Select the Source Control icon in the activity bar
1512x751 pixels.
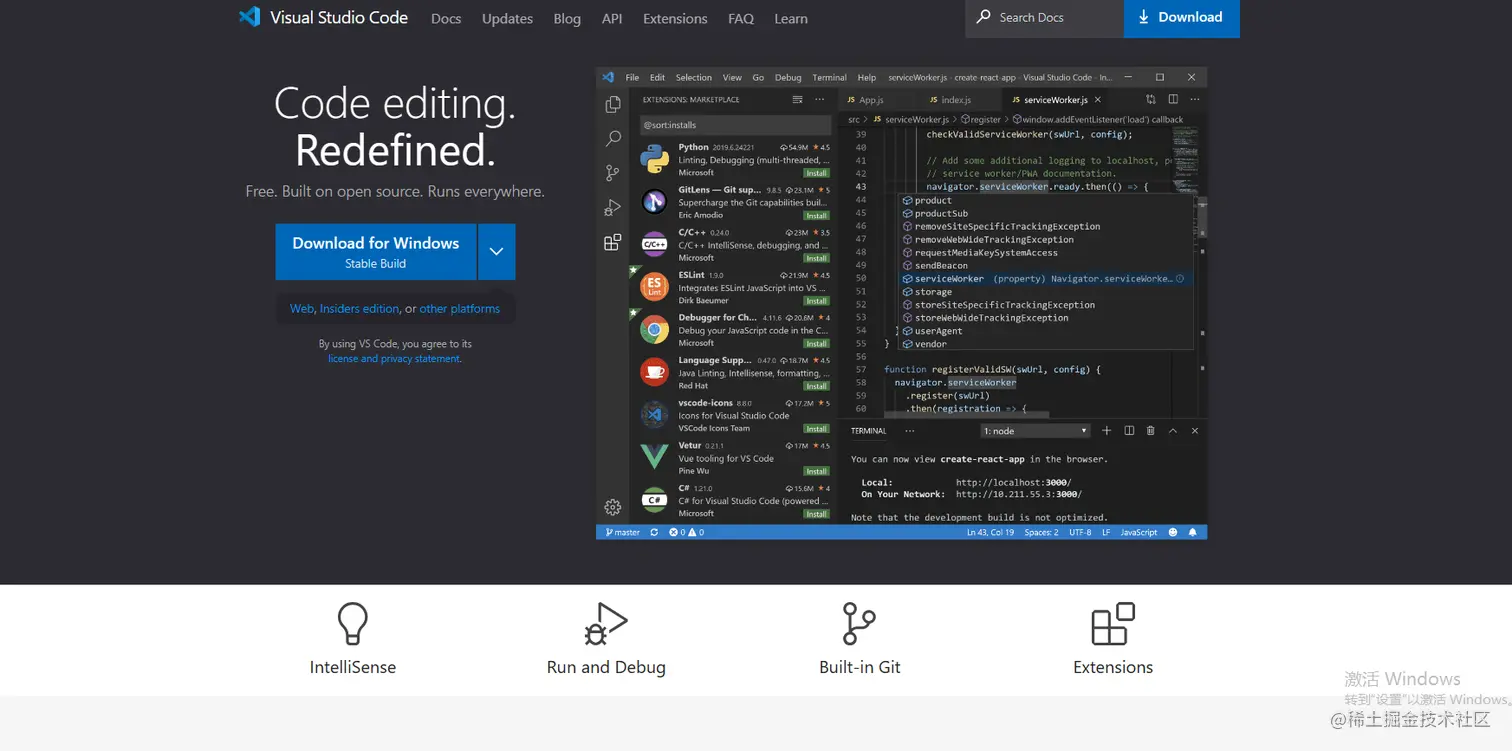click(x=613, y=173)
